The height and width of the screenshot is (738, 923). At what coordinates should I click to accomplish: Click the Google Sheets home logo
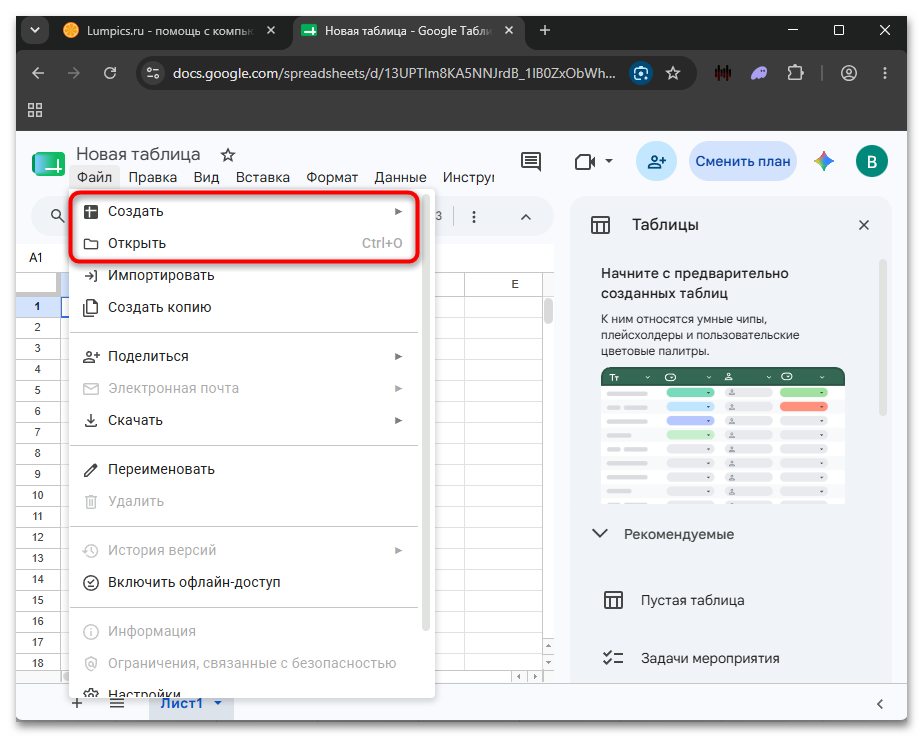[48, 164]
